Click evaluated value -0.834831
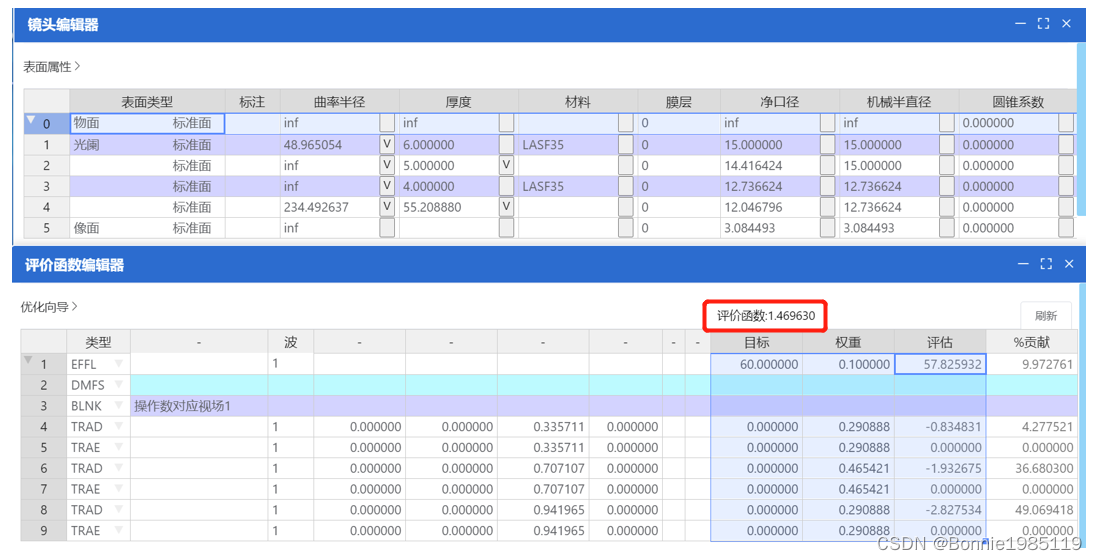Viewport: 1097px width, 560px height. 940,426
